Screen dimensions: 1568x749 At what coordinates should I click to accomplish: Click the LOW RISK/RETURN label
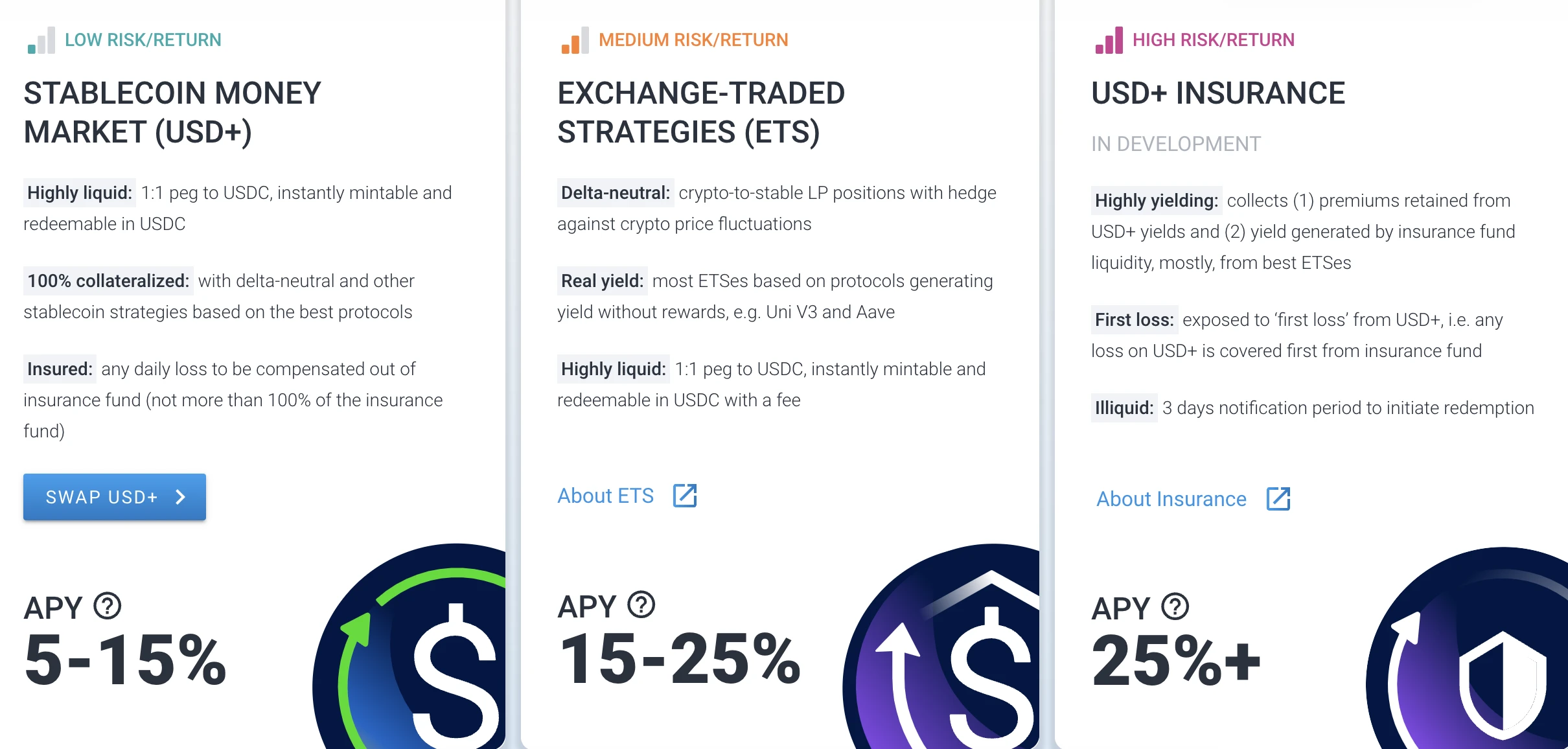(x=143, y=40)
